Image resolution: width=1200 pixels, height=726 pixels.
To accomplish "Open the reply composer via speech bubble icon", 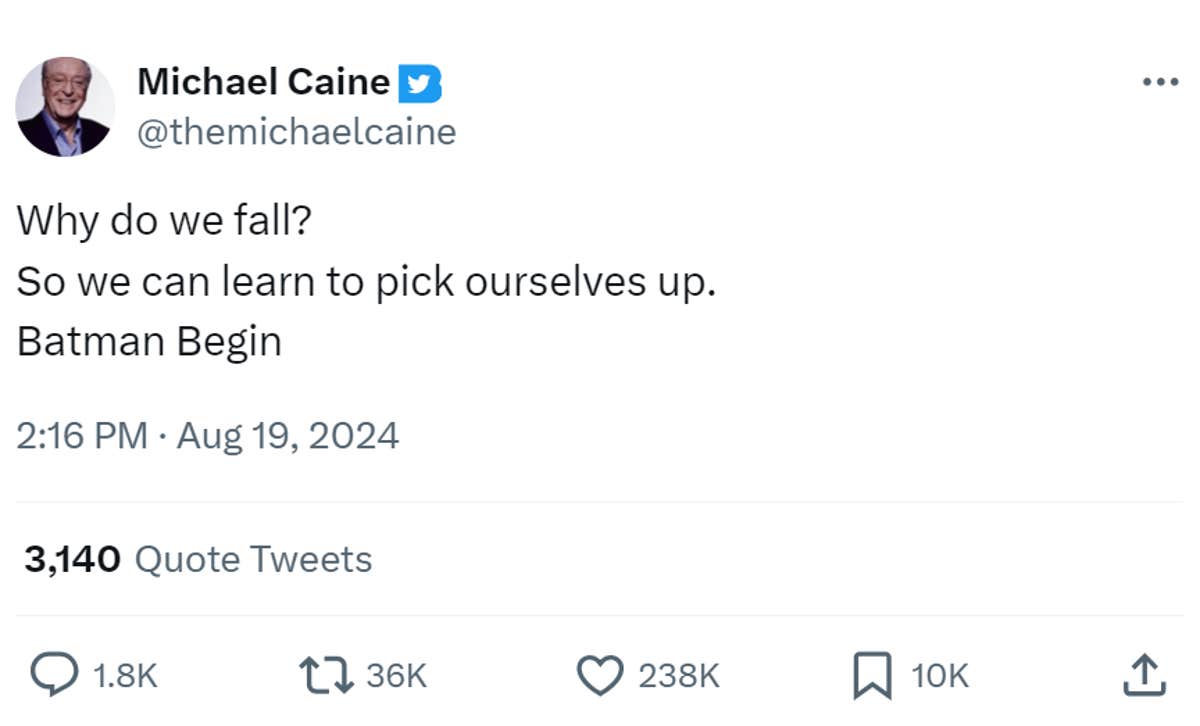I will (55, 675).
